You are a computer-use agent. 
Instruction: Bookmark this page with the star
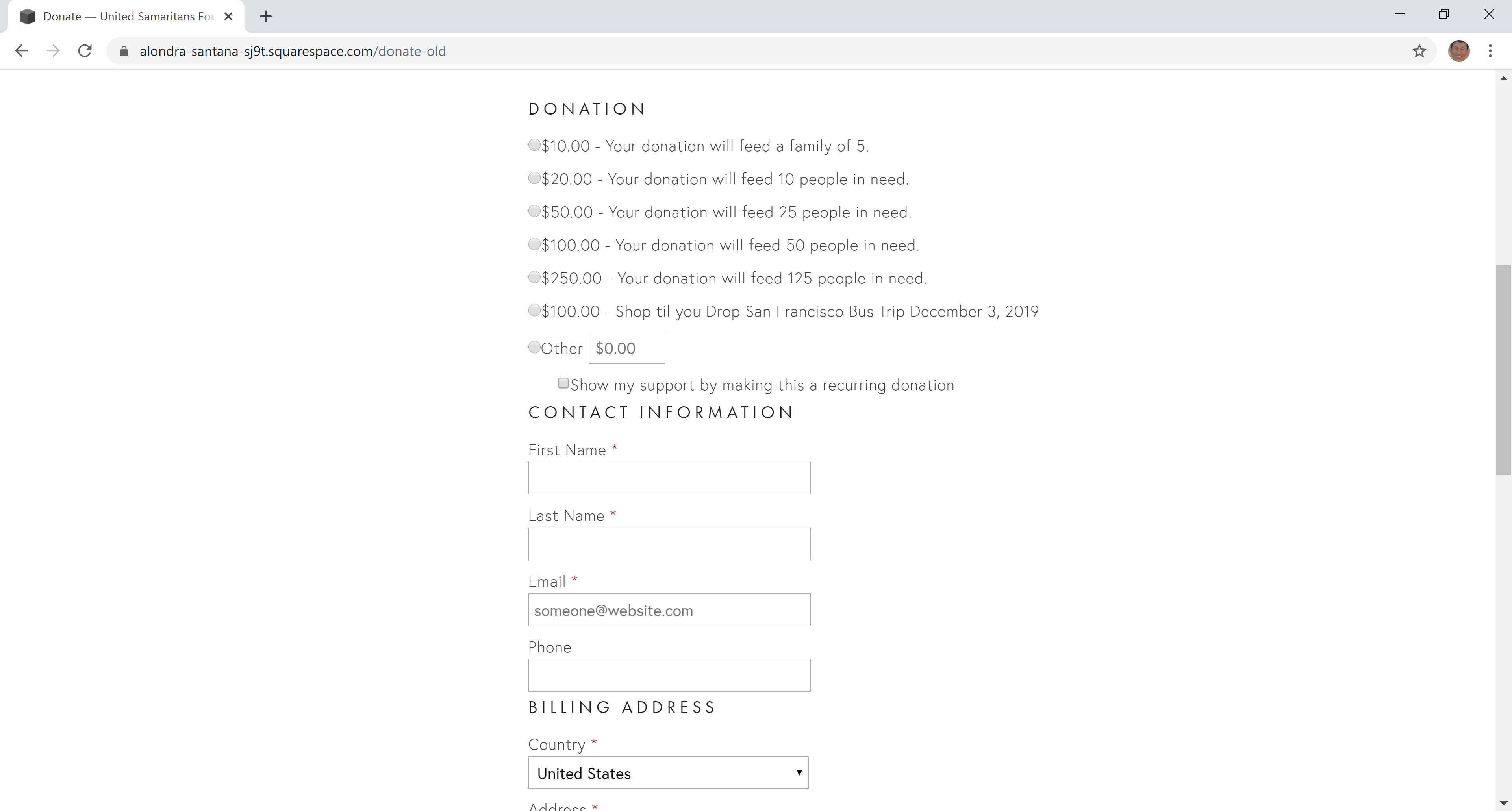1419,51
